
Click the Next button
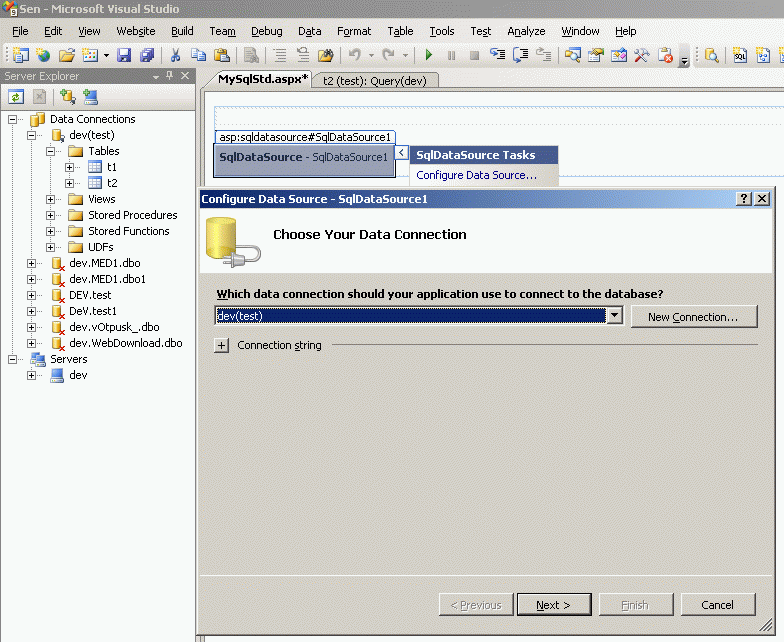click(x=554, y=604)
